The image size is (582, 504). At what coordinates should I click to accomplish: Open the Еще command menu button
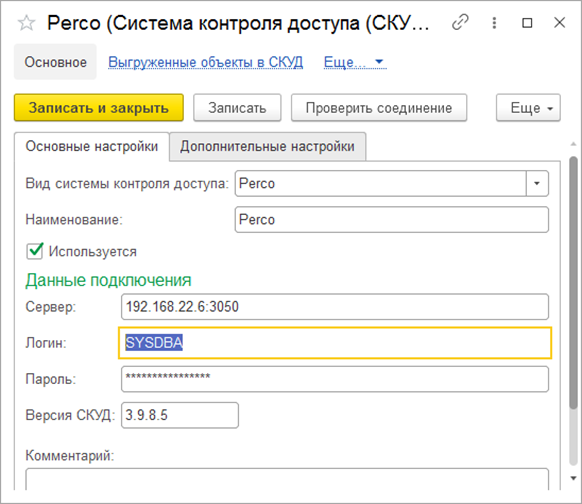528,108
